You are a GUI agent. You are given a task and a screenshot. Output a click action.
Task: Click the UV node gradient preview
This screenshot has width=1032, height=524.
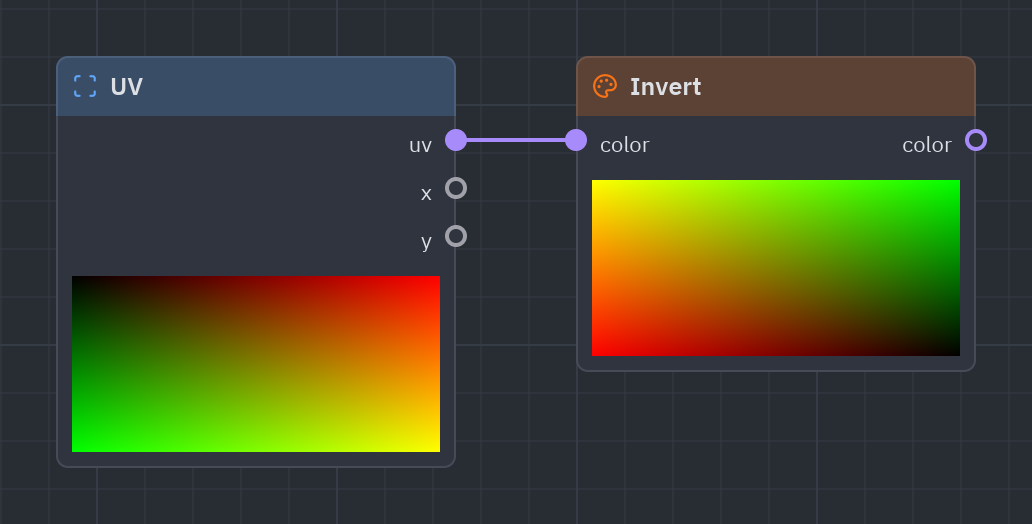click(x=256, y=364)
